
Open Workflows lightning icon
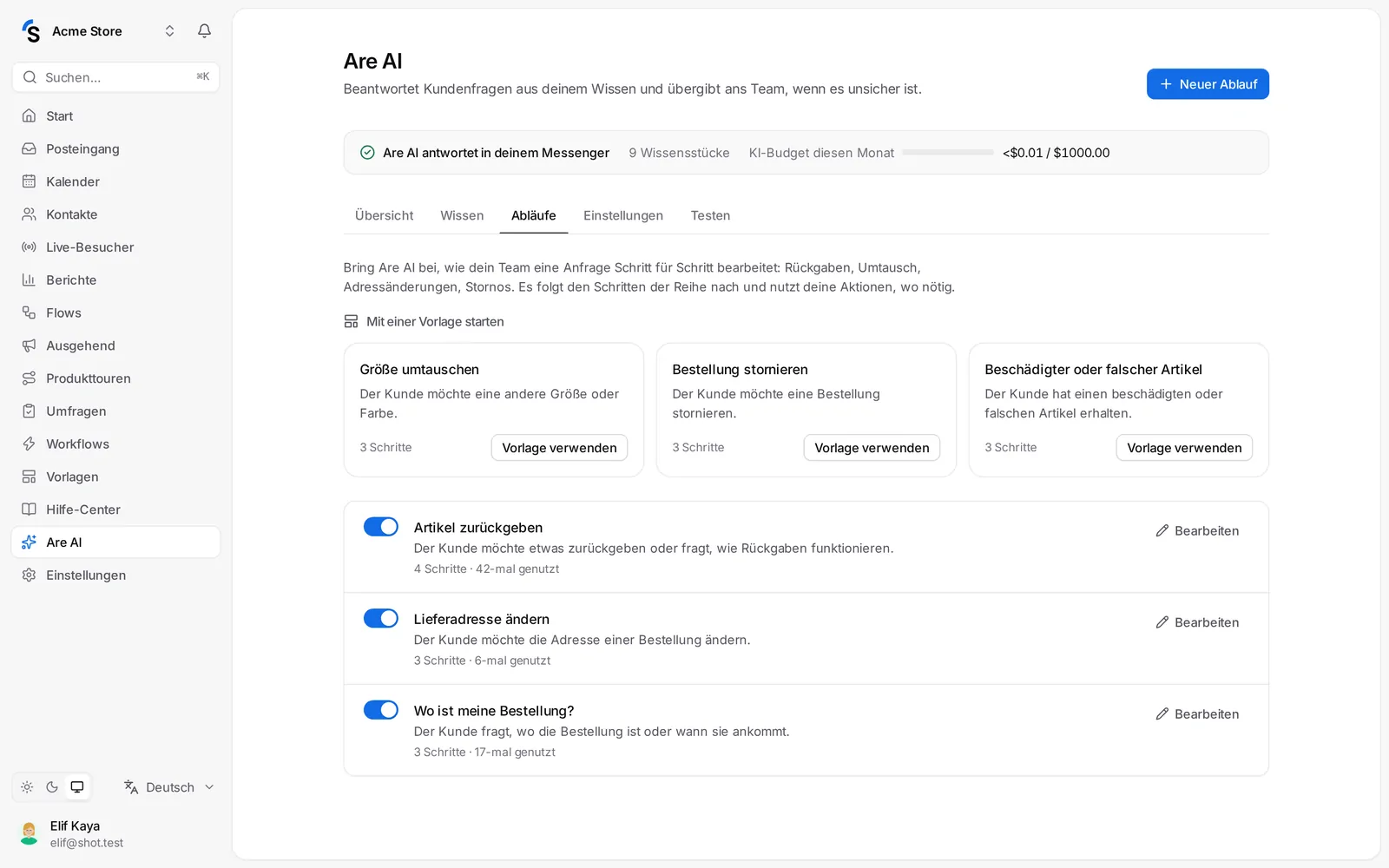pos(29,444)
